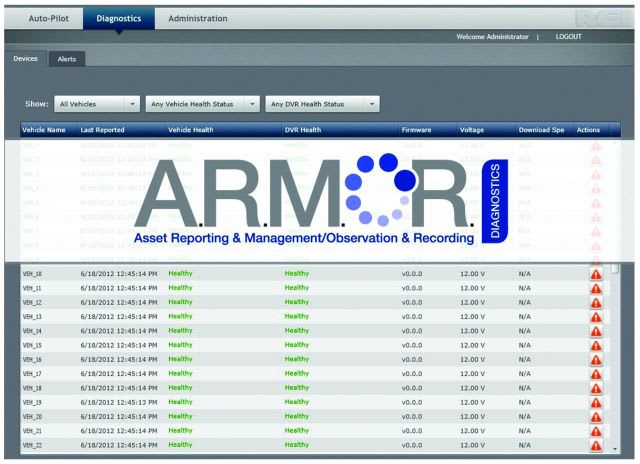The image size is (640, 464).
Task: Open alert icon for VEH_12 row
Action: [x=596, y=303]
